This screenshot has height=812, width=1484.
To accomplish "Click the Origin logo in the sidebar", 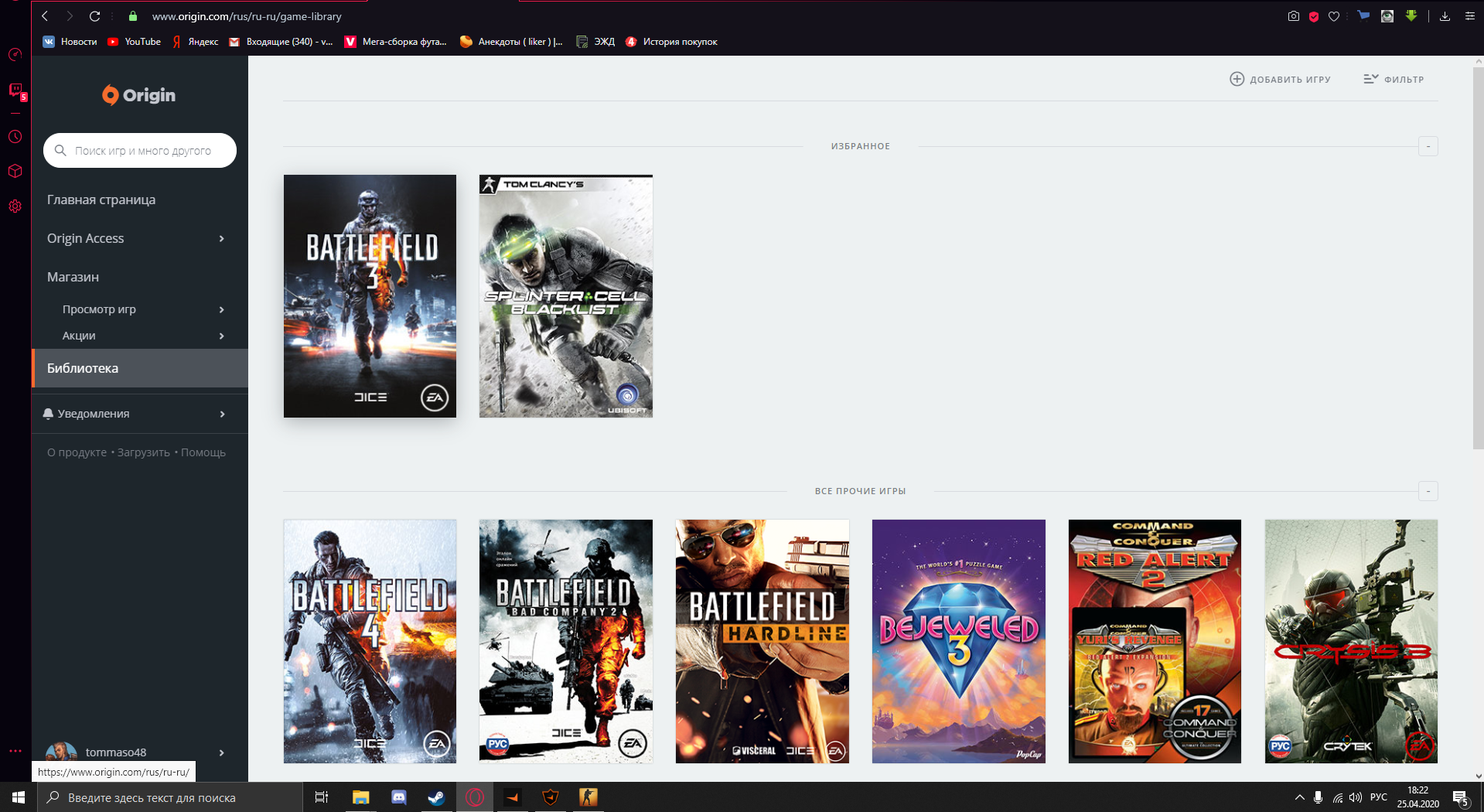I will (x=139, y=95).
